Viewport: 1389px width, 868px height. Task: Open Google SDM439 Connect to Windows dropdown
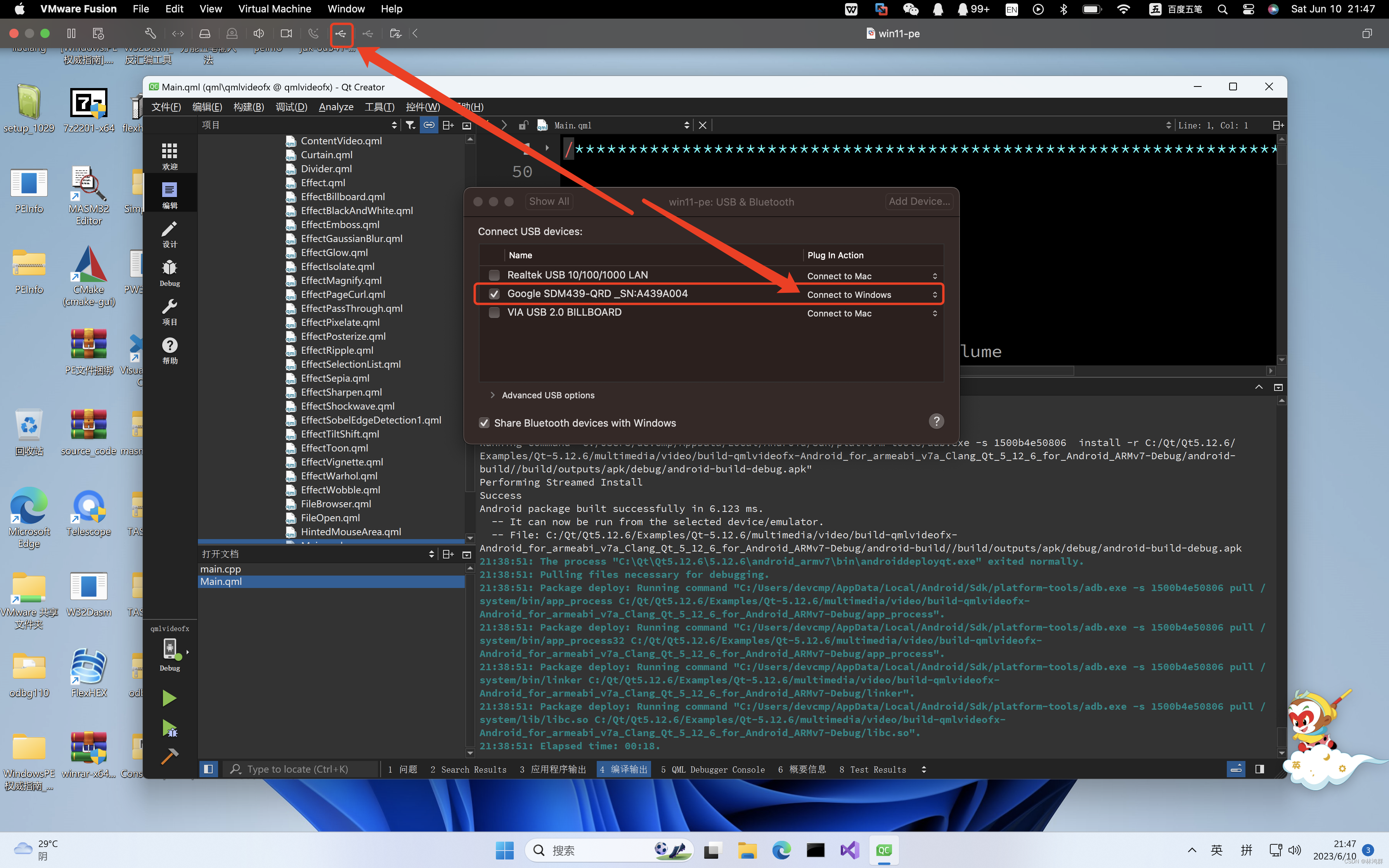(872, 294)
